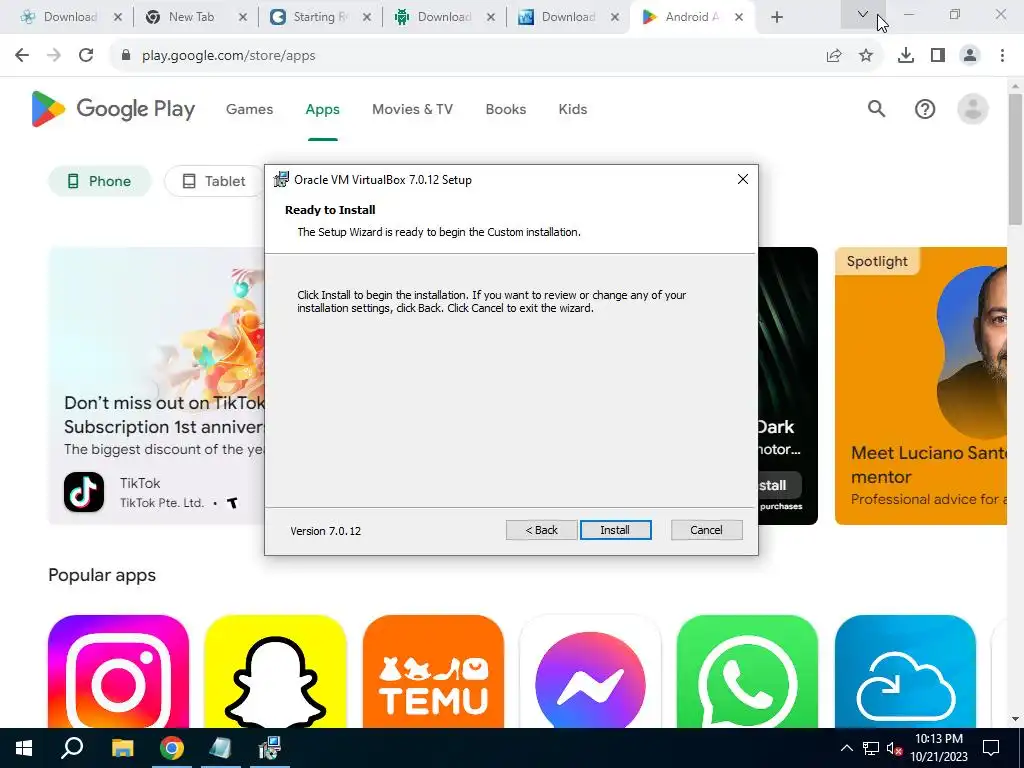Click the VirtualBox installer taskbar icon
The image size is (1024, 768).
click(270, 748)
